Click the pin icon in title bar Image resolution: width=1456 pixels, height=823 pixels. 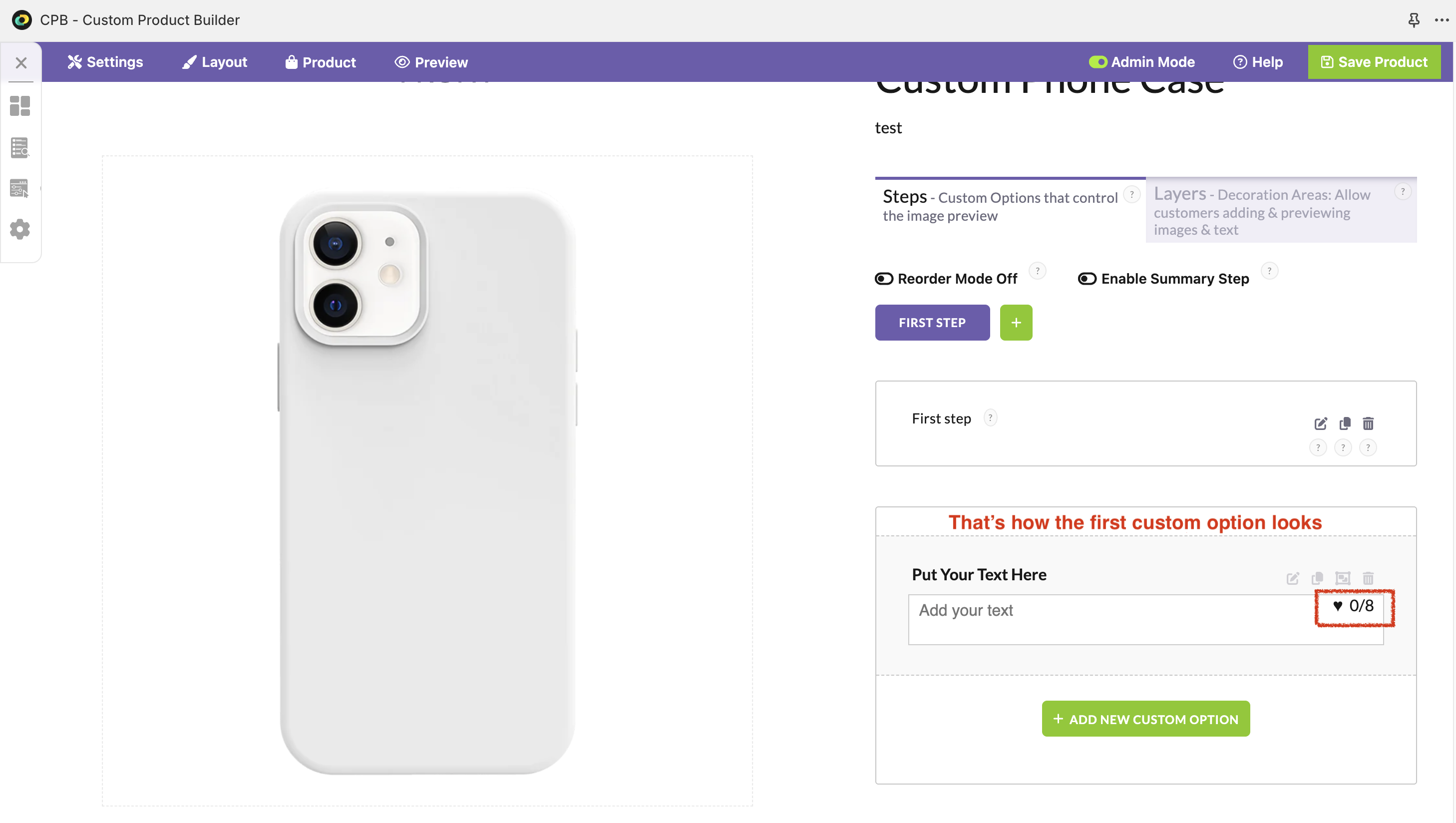click(1414, 20)
